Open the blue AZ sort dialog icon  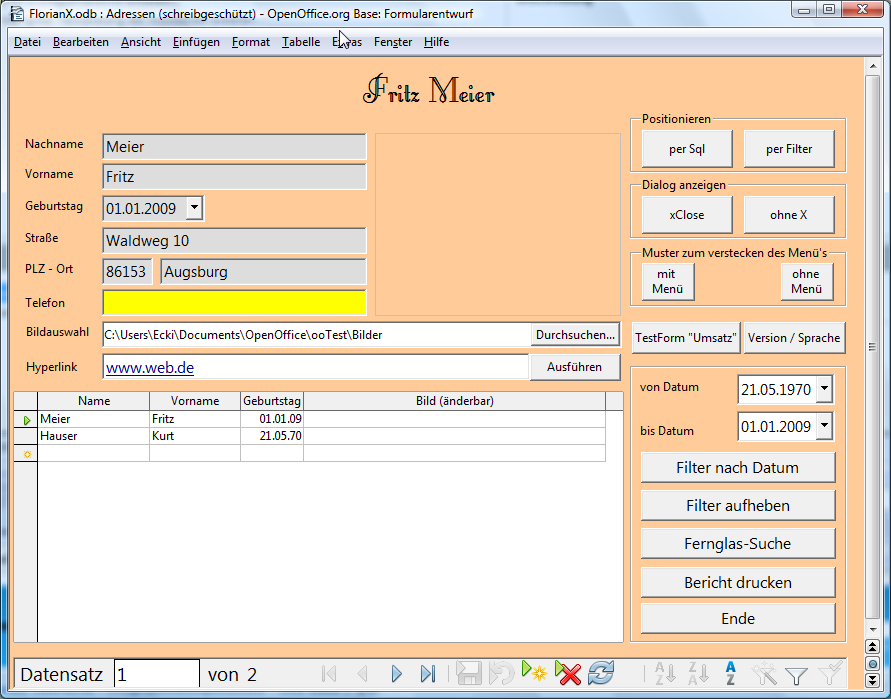(731, 673)
